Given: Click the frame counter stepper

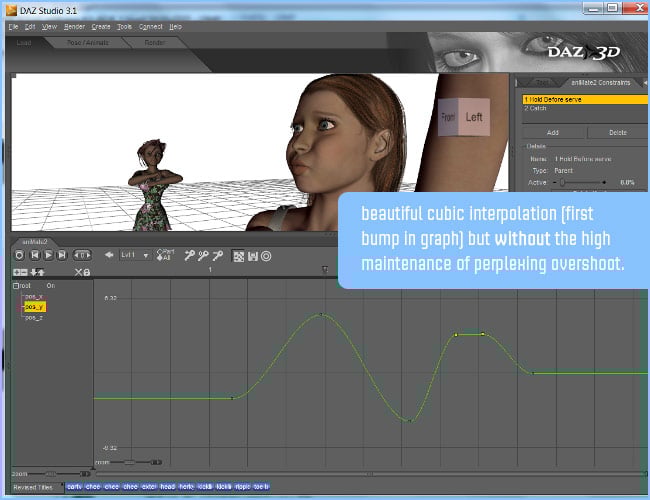Looking at the screenshot, I should pos(82,255).
